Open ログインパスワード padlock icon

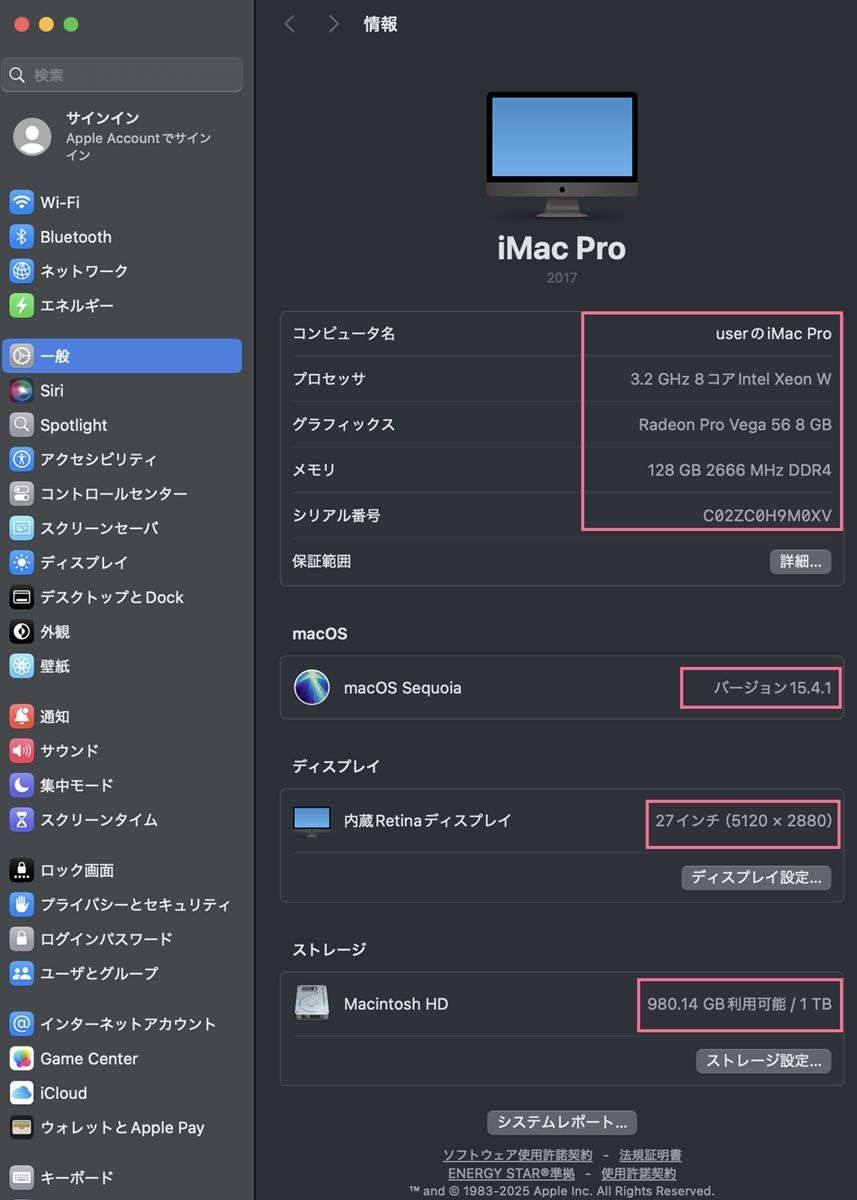[x=22, y=938]
